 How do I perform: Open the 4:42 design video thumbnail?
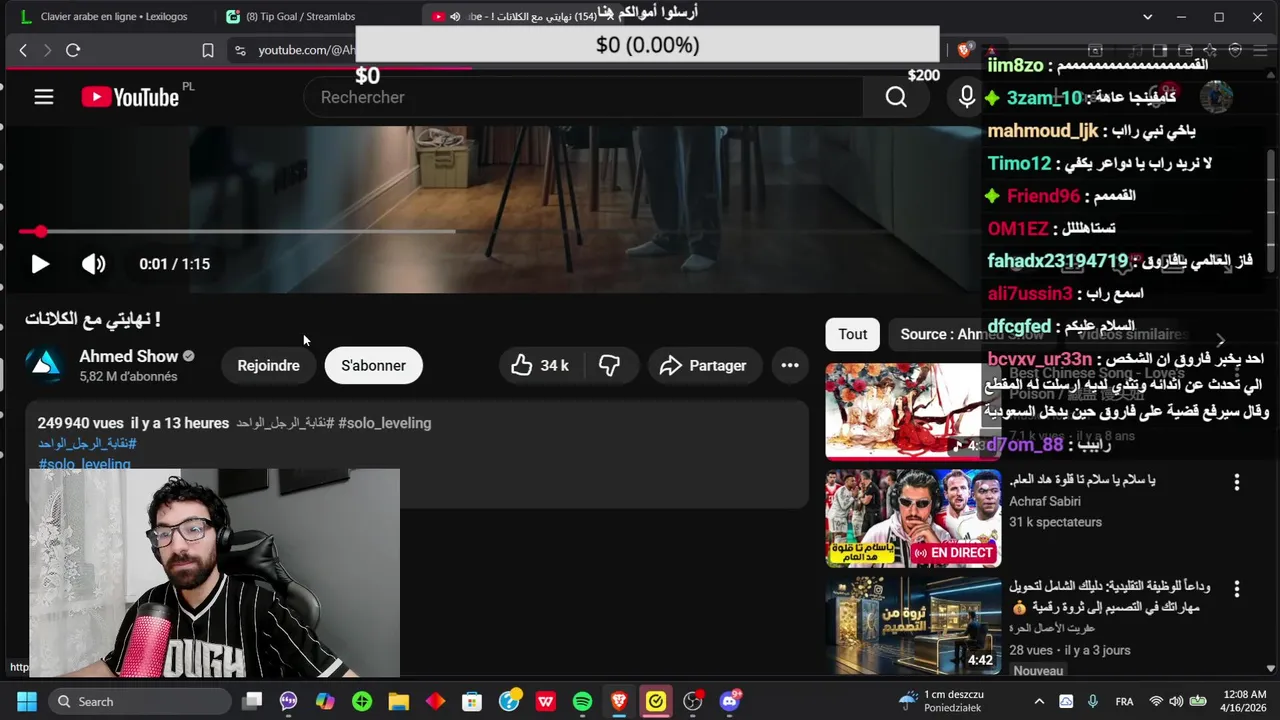[x=913, y=625]
